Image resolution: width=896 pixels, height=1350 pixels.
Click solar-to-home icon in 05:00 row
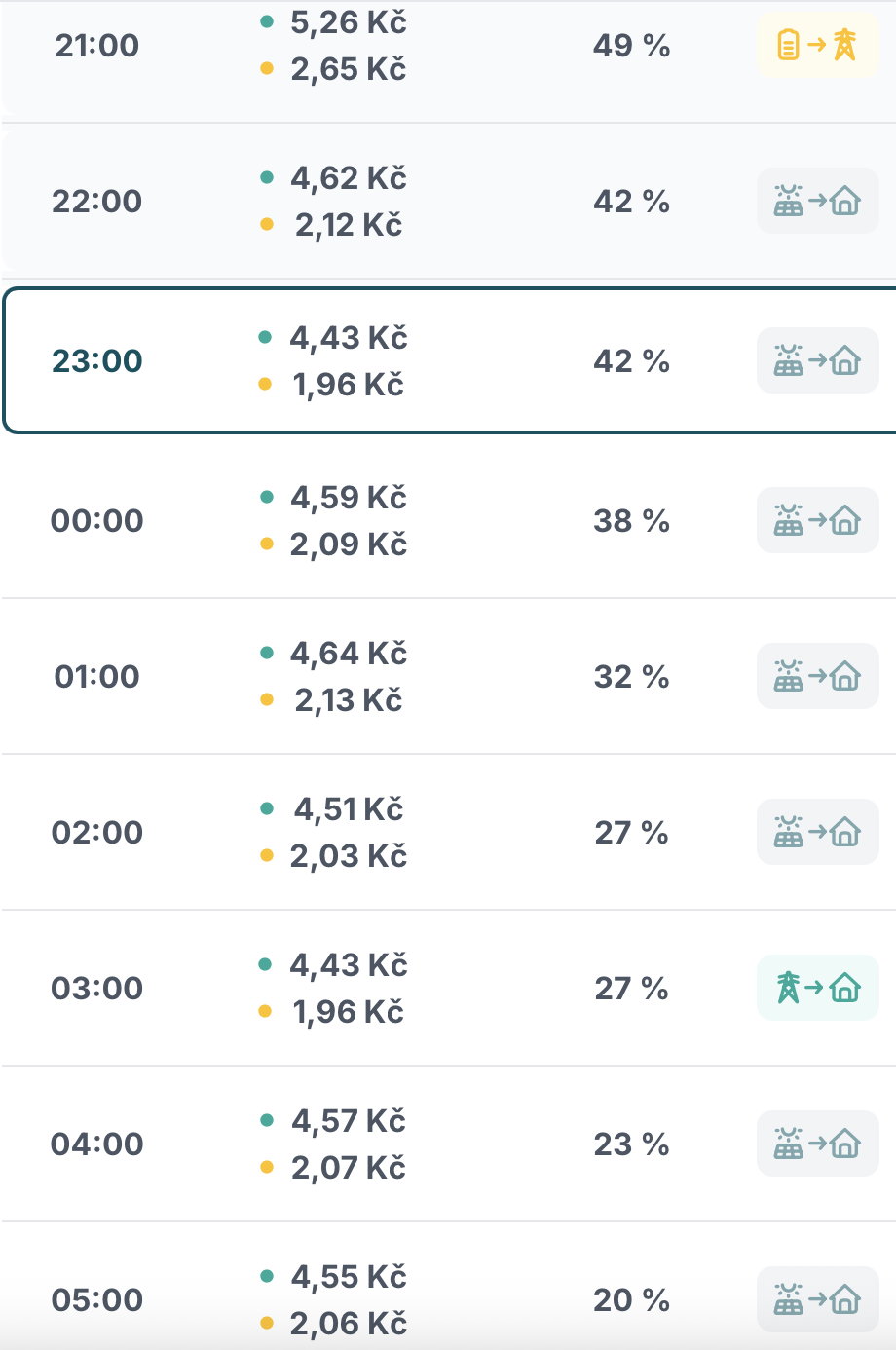818,1299
